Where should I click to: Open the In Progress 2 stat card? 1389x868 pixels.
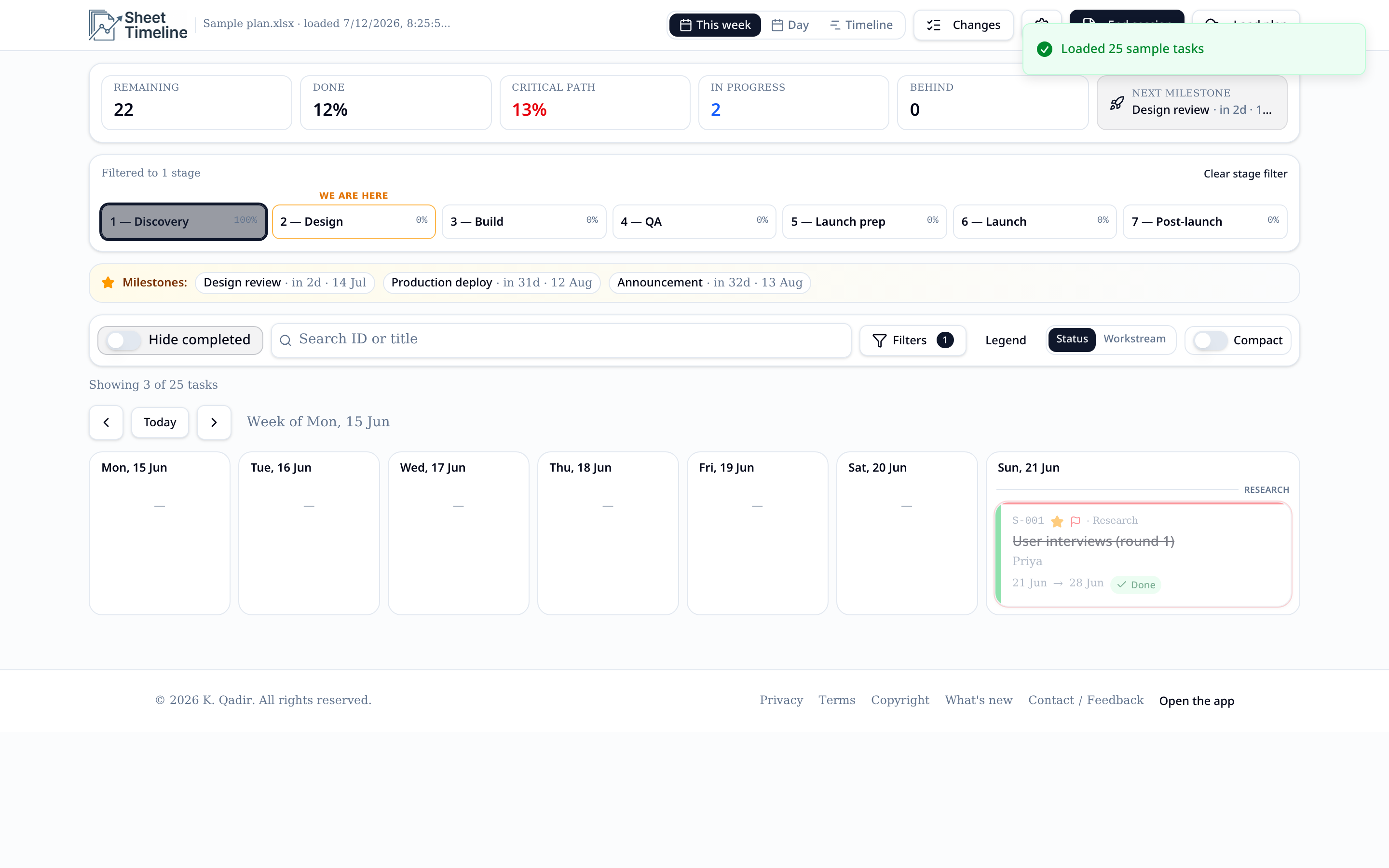tap(793, 102)
